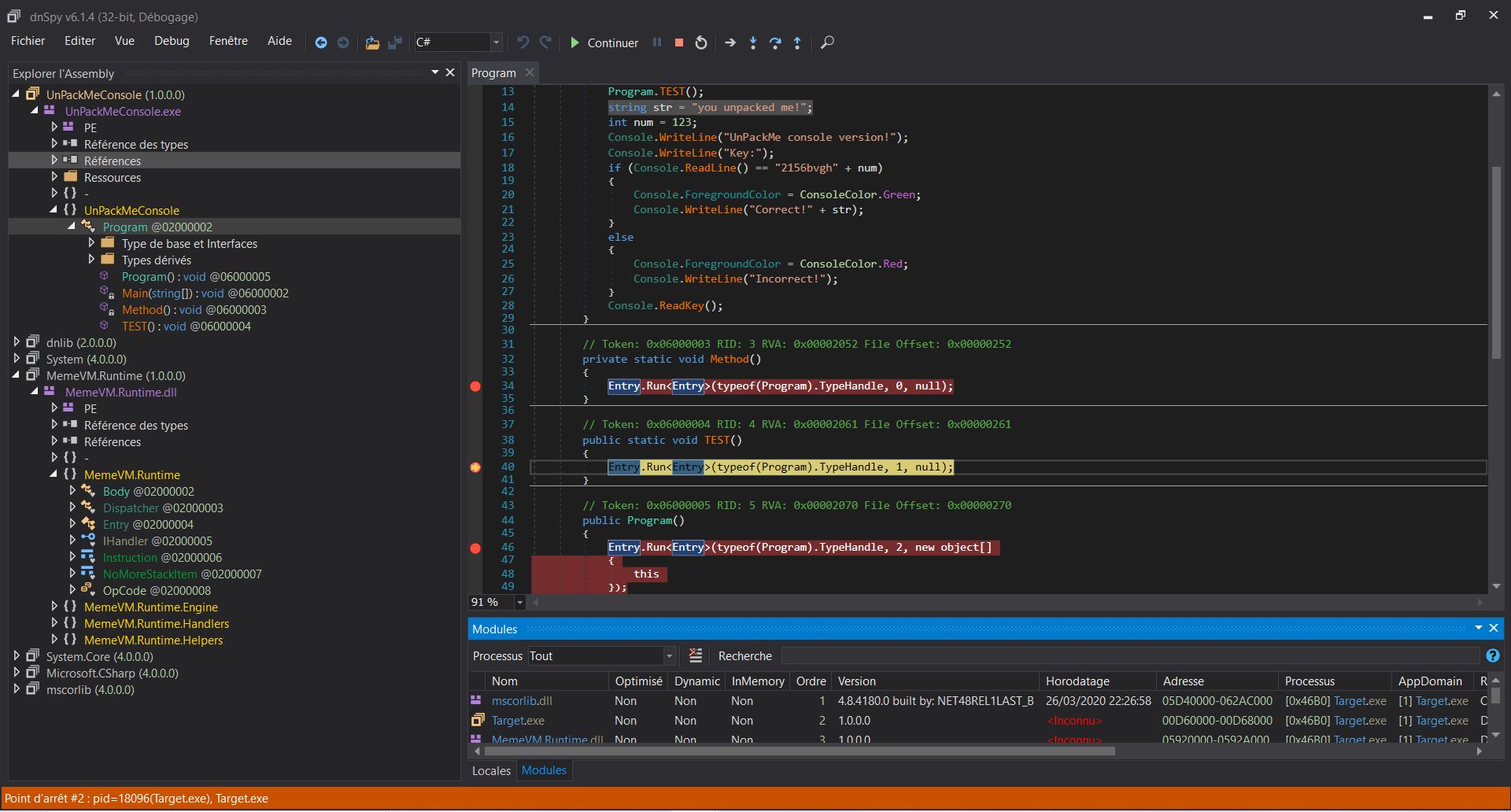Click the Recherche search field in Modules
Viewport: 1511px width, 812px height.
tap(1129, 655)
